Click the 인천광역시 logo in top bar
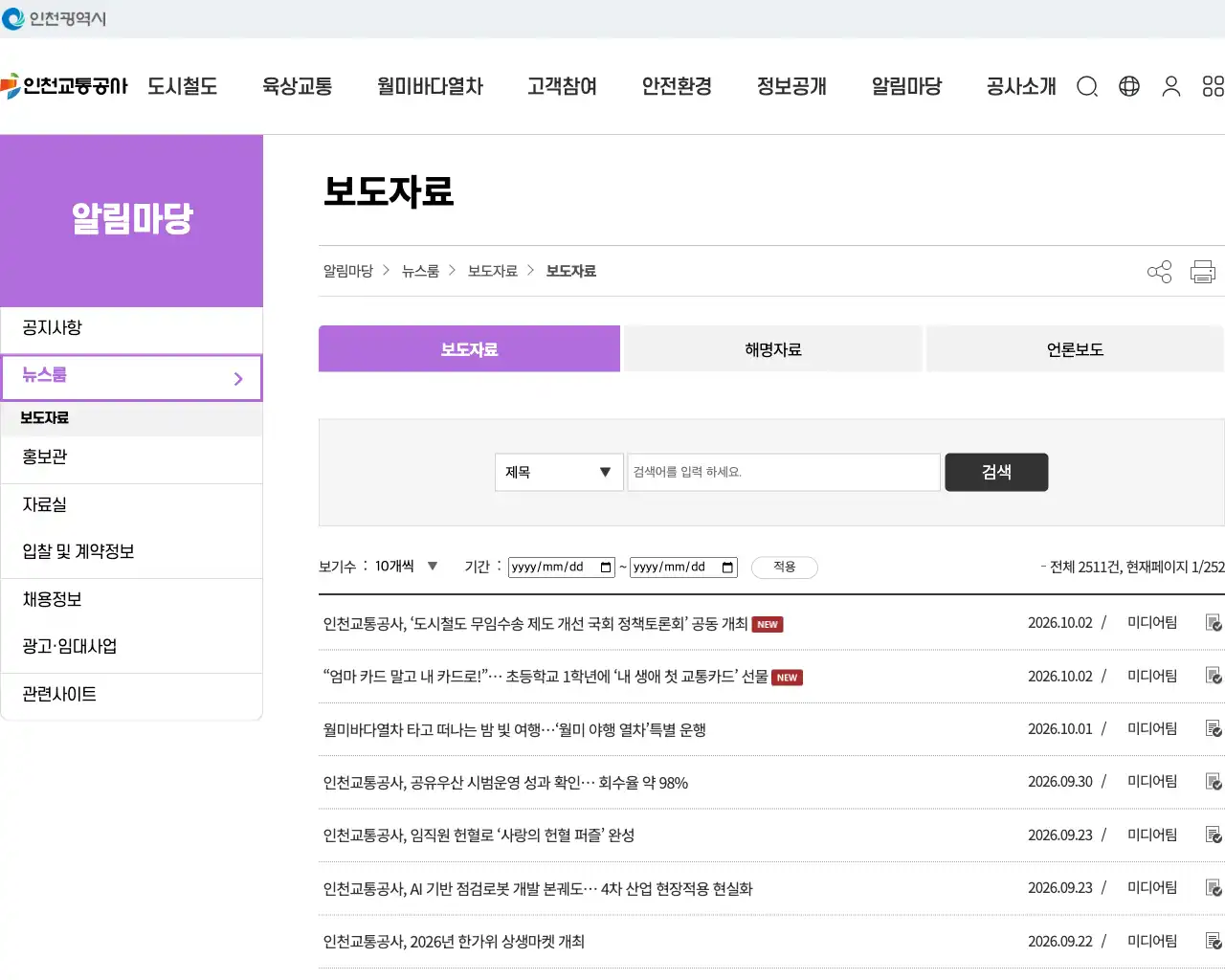Screen dimensions: 1225x980 coord(55,18)
